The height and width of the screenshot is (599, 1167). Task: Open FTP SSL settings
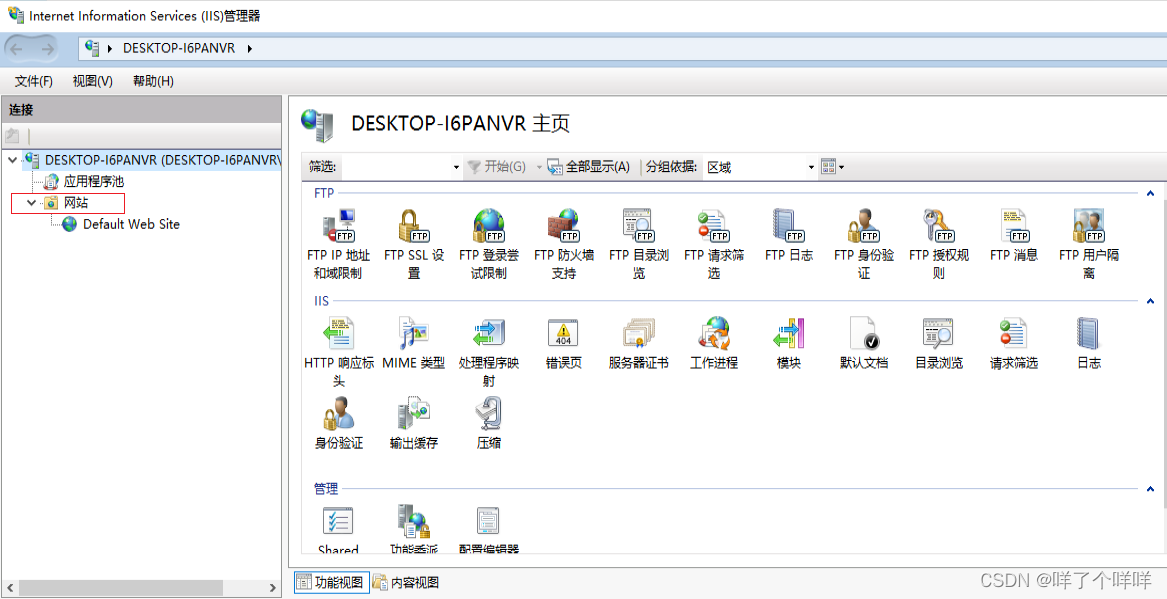click(x=414, y=244)
